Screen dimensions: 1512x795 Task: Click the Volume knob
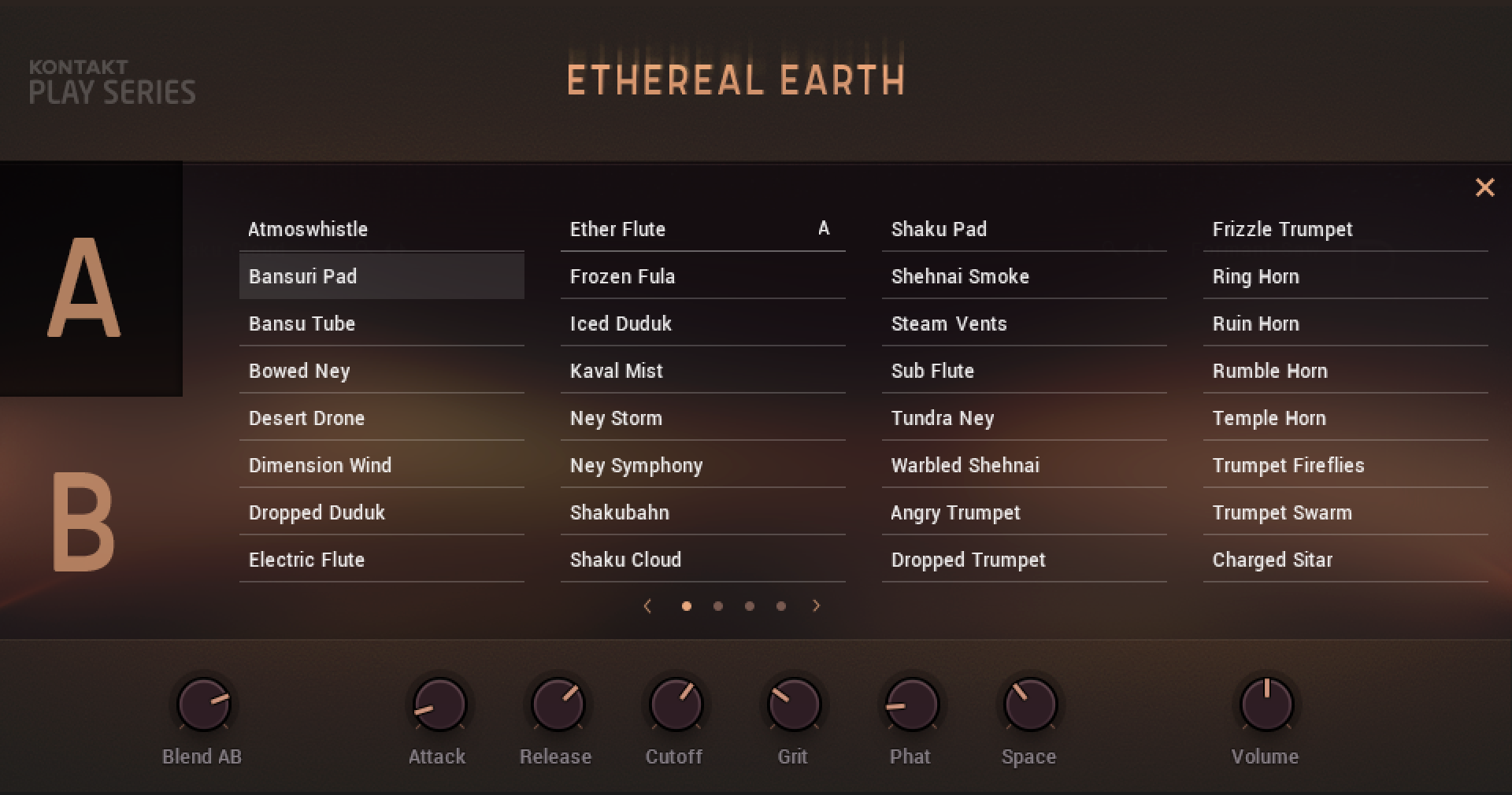pyautogui.click(x=1266, y=704)
